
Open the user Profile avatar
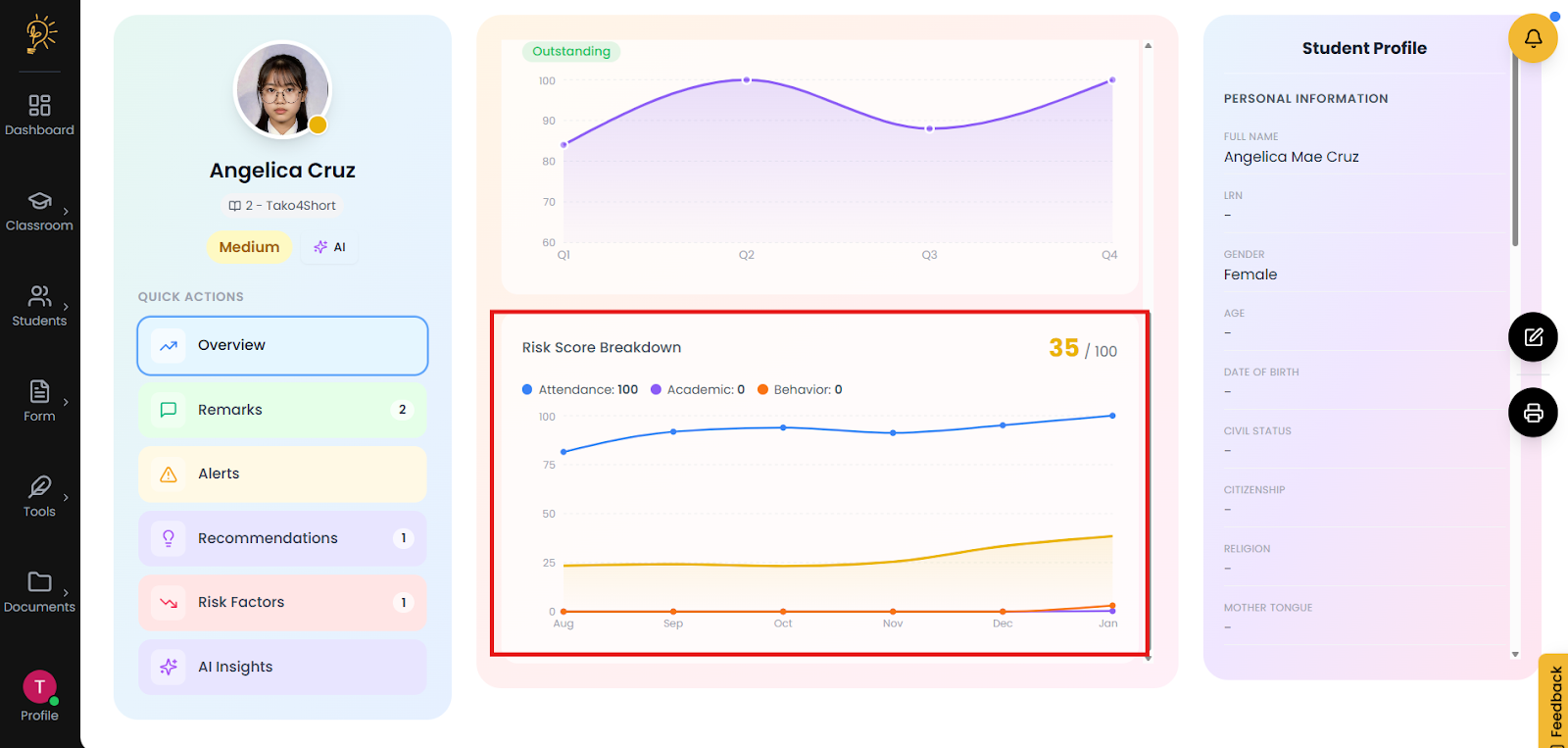pos(39,688)
